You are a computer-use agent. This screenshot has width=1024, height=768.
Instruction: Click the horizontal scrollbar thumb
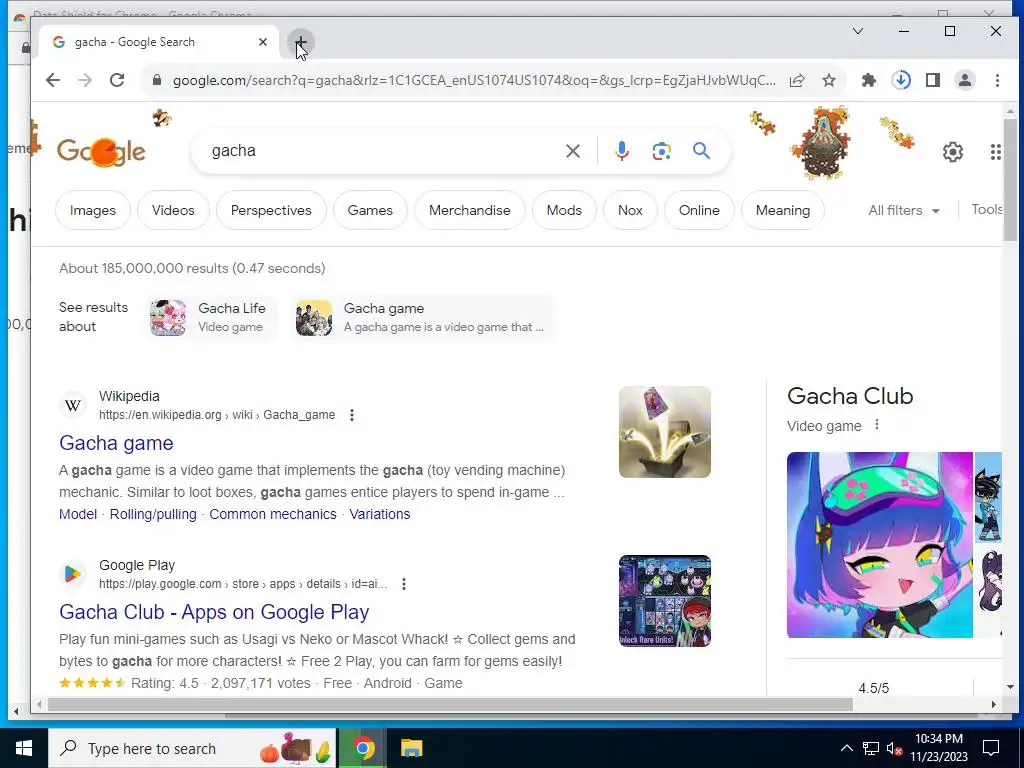coord(450,705)
